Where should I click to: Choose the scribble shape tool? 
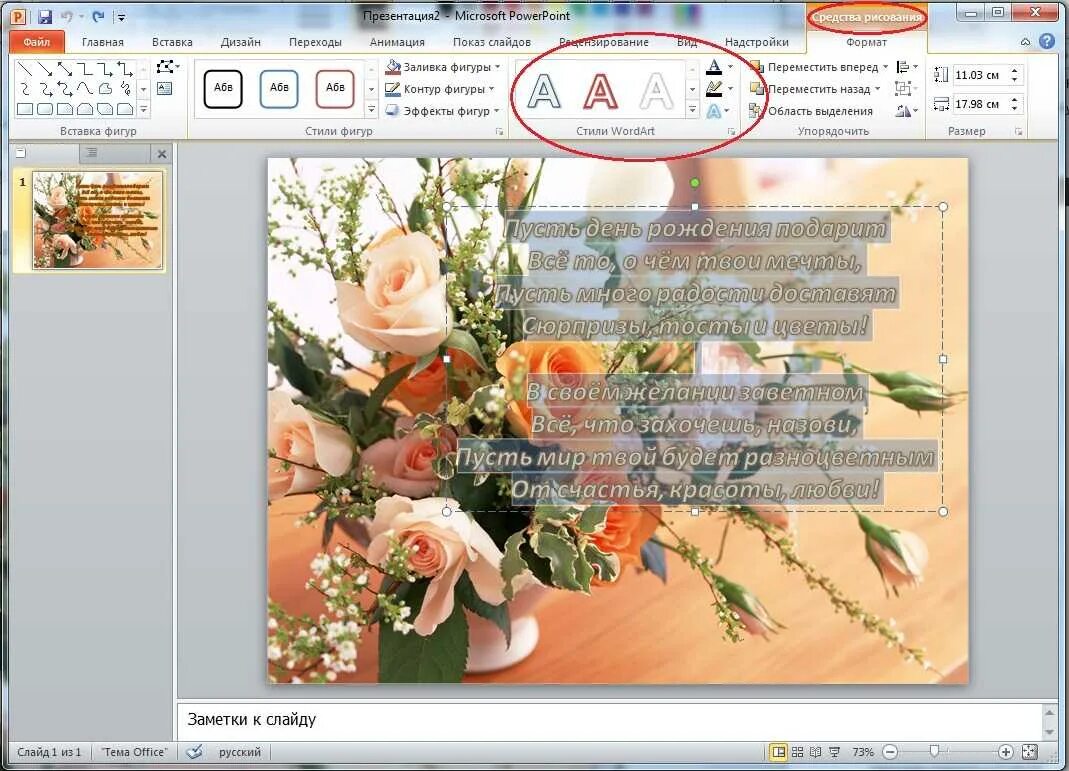(x=125, y=89)
